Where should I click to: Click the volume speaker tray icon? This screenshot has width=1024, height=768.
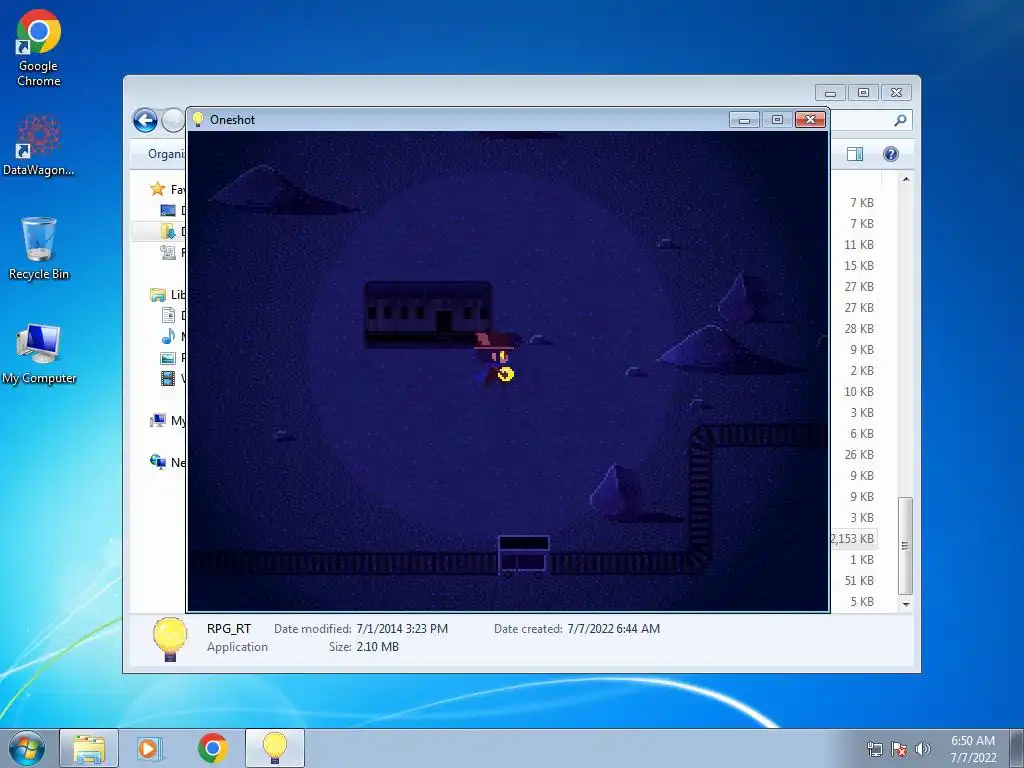(x=923, y=749)
